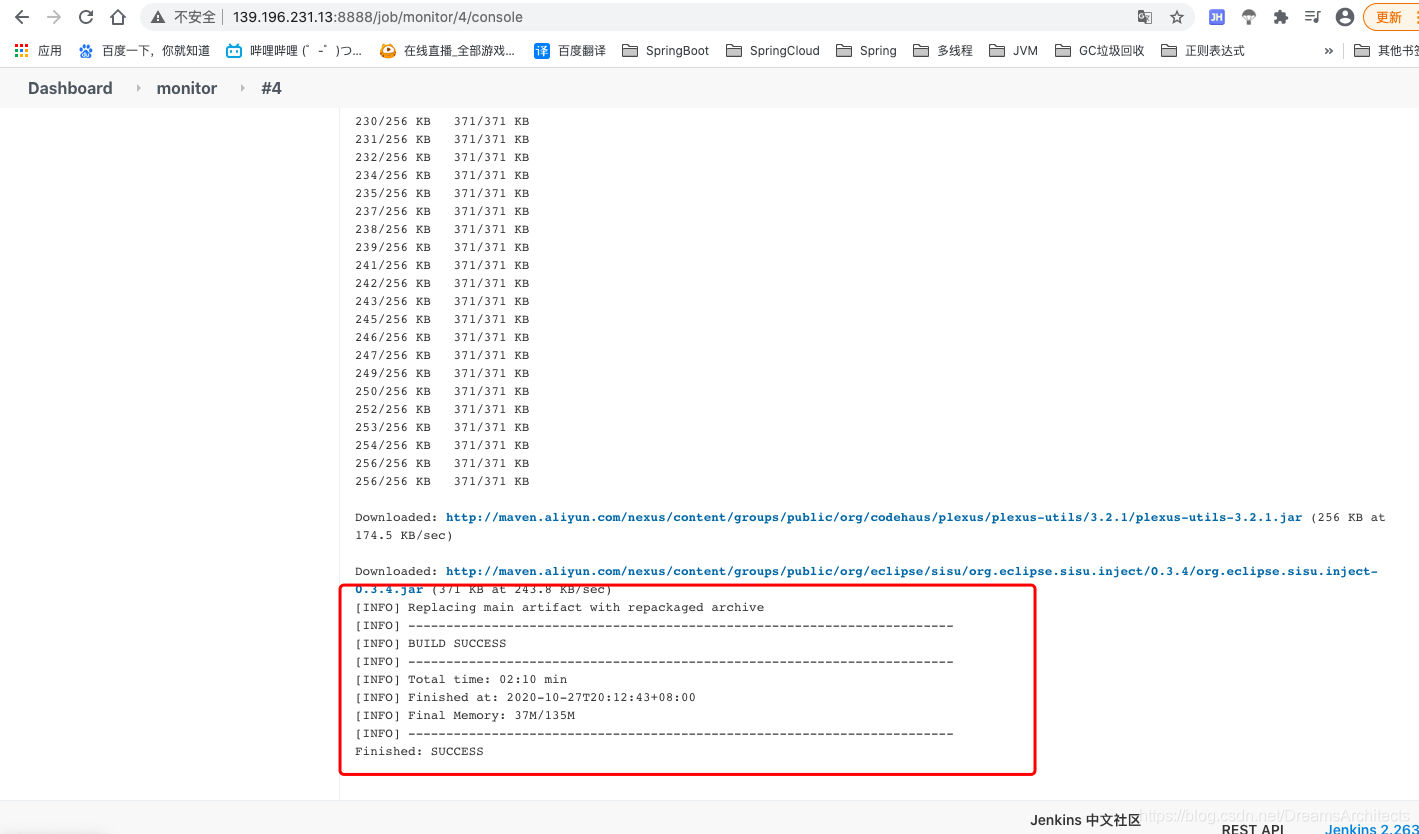This screenshot has width=1419, height=834.
Task: Click the BUILD SUCCESS log line
Action: point(430,643)
